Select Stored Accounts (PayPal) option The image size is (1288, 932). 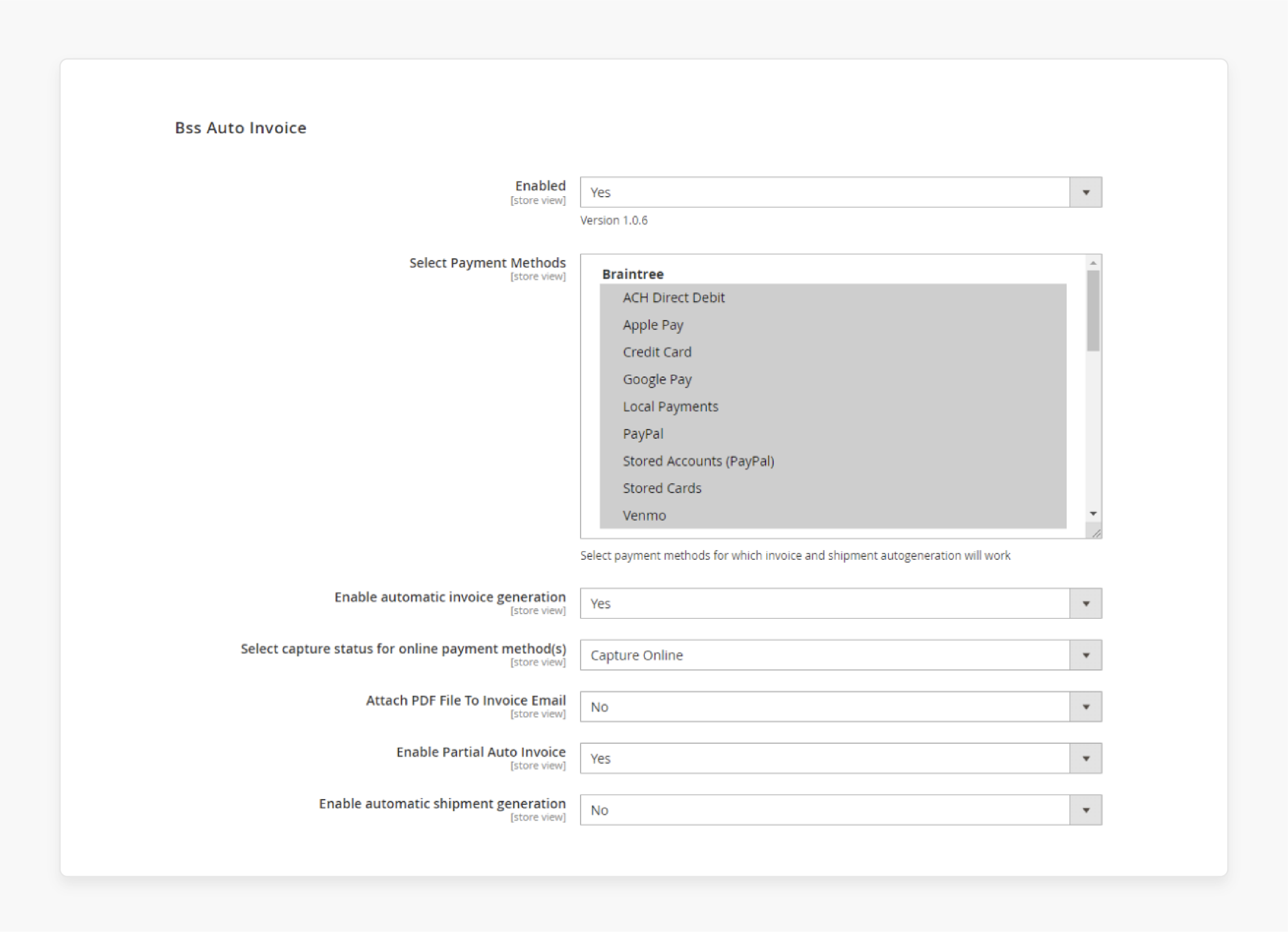click(833, 461)
